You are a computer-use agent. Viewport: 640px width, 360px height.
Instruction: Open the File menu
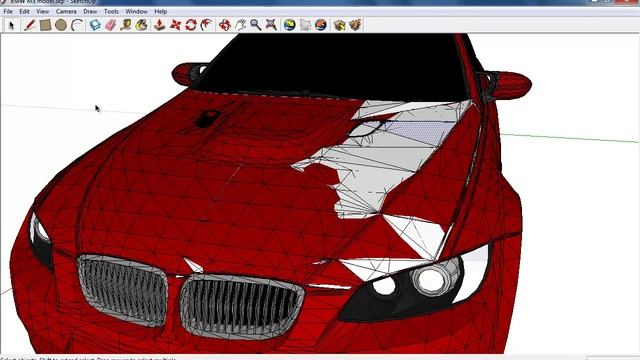pyautogui.click(x=8, y=11)
